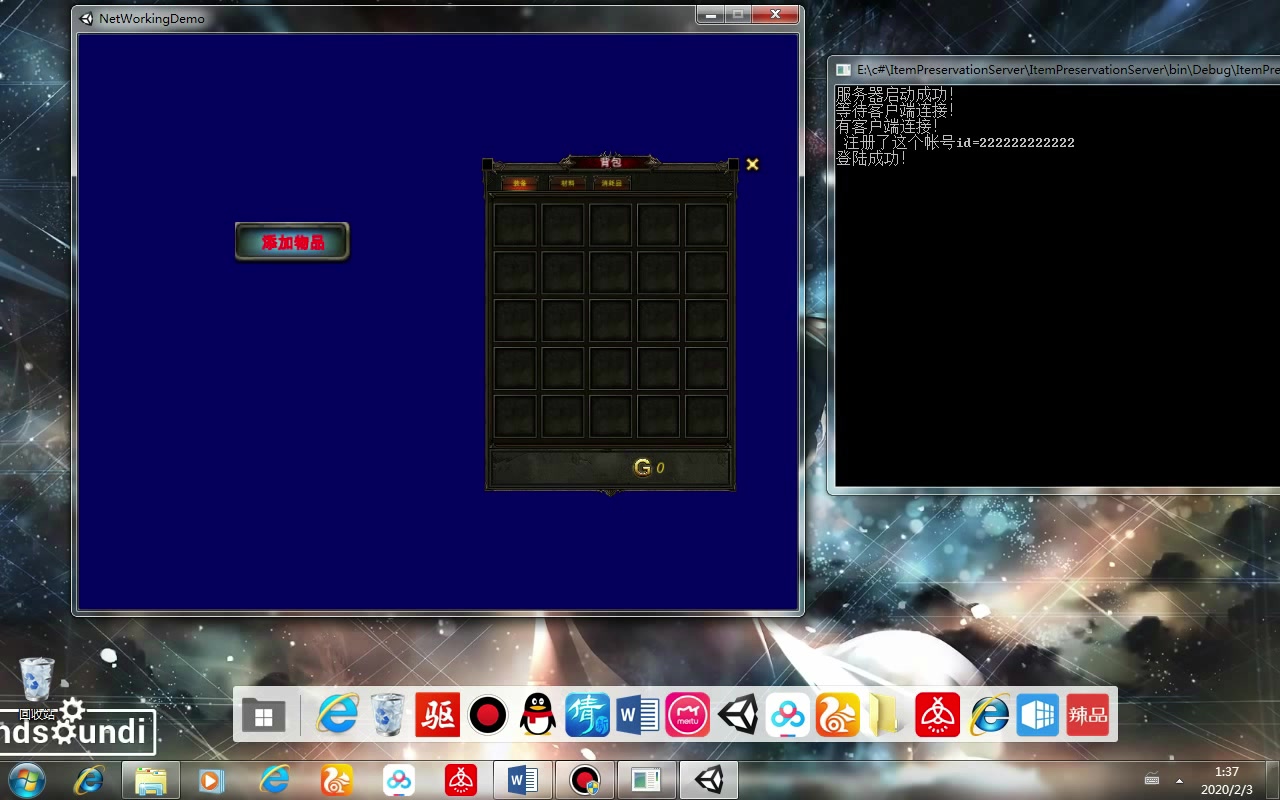The height and width of the screenshot is (800, 1280).
Task: Open the Windows tiles icon in dock
Action: tap(264, 716)
